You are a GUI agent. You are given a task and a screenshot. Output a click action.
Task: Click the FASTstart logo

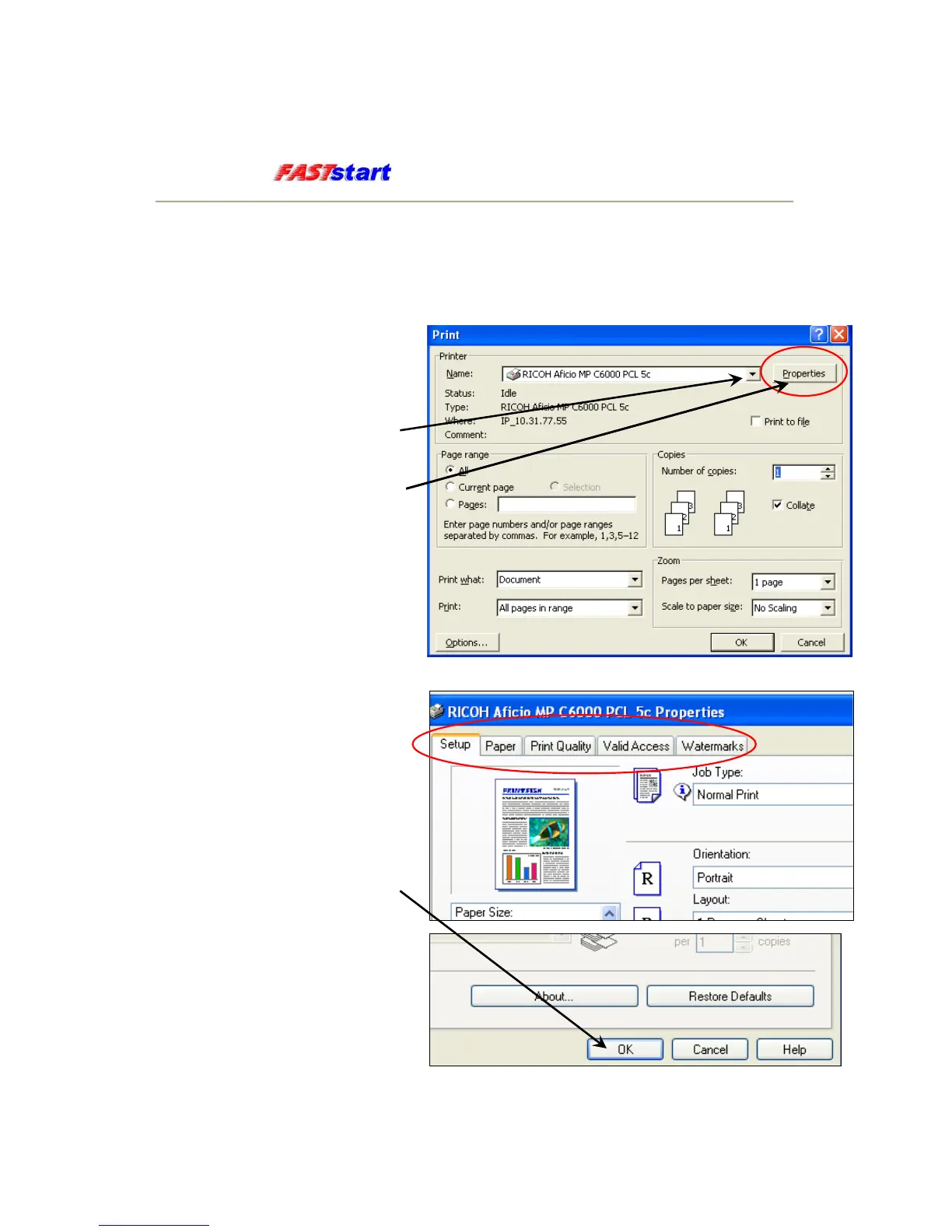333,172
